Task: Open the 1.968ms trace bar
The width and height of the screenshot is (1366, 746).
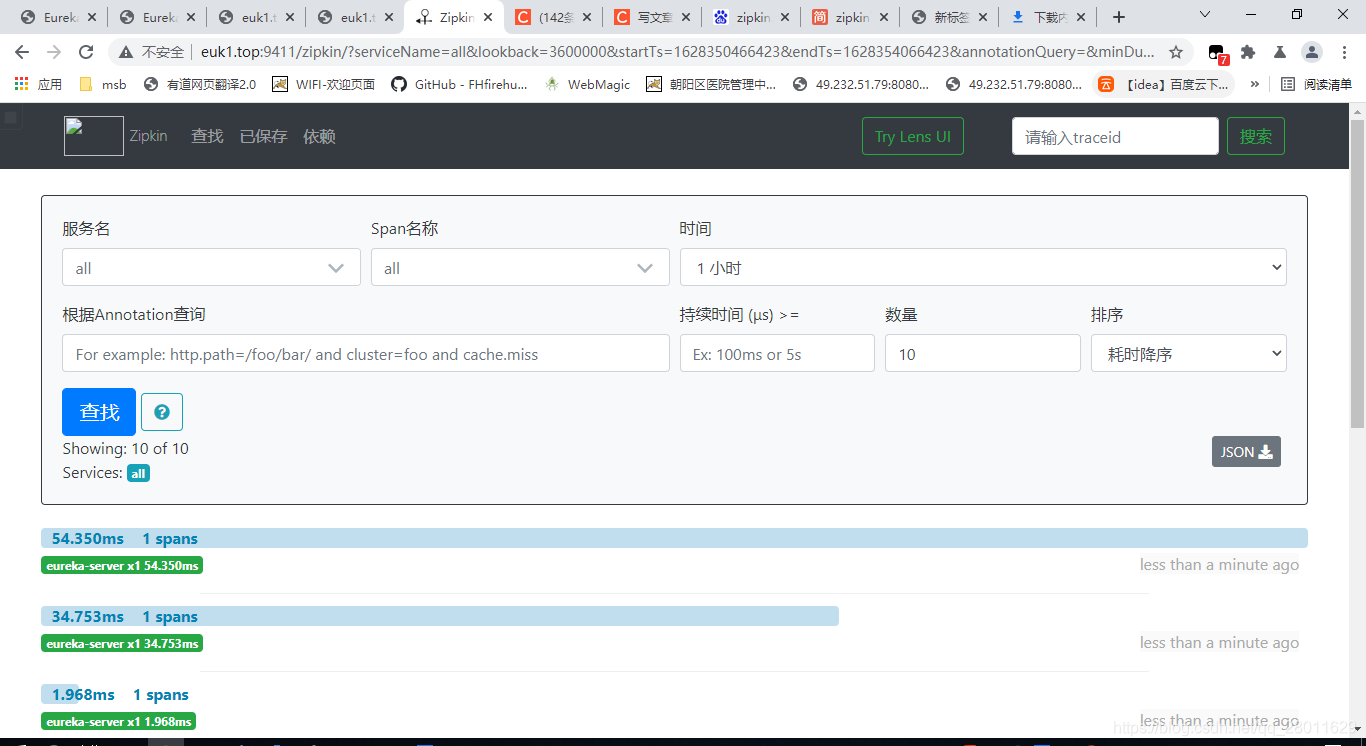Action: click(x=60, y=694)
